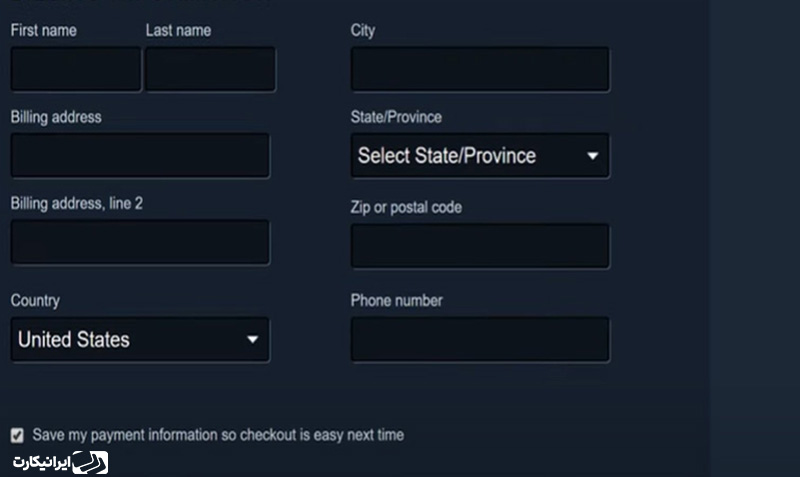
Task: Focus the Last name input field
Action: pyautogui.click(x=210, y=69)
